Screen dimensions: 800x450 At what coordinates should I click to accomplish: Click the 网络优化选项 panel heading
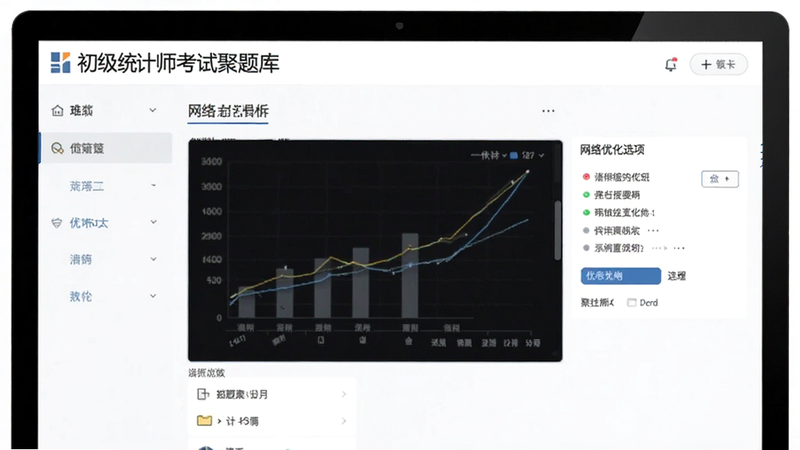click(612, 149)
